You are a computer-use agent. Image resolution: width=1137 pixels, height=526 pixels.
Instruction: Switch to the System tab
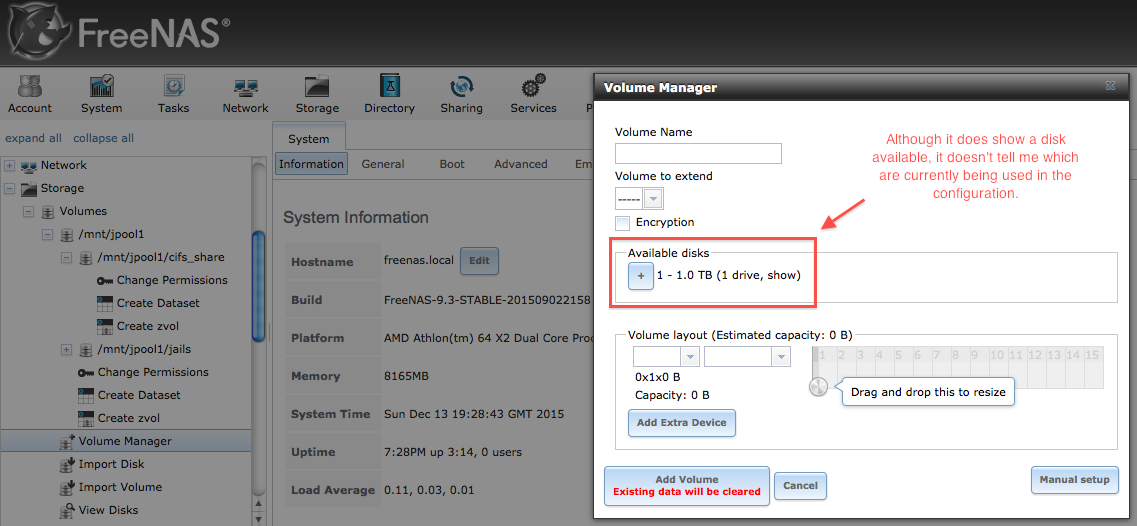click(309, 139)
